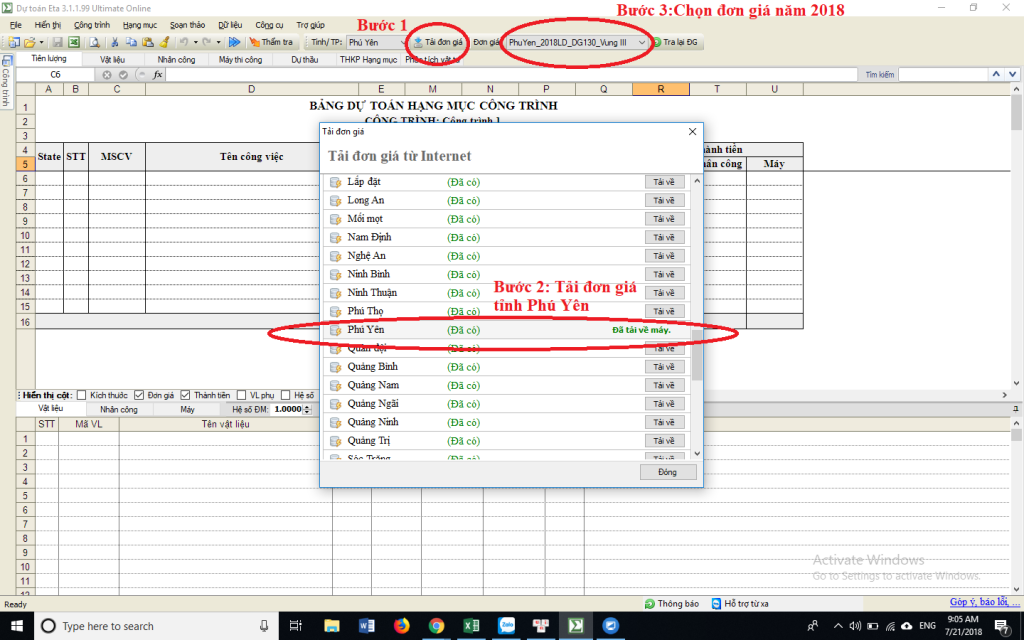1024x640 pixels.
Task: Click Tải về for Quảng Ngãi
Action: tap(664, 404)
